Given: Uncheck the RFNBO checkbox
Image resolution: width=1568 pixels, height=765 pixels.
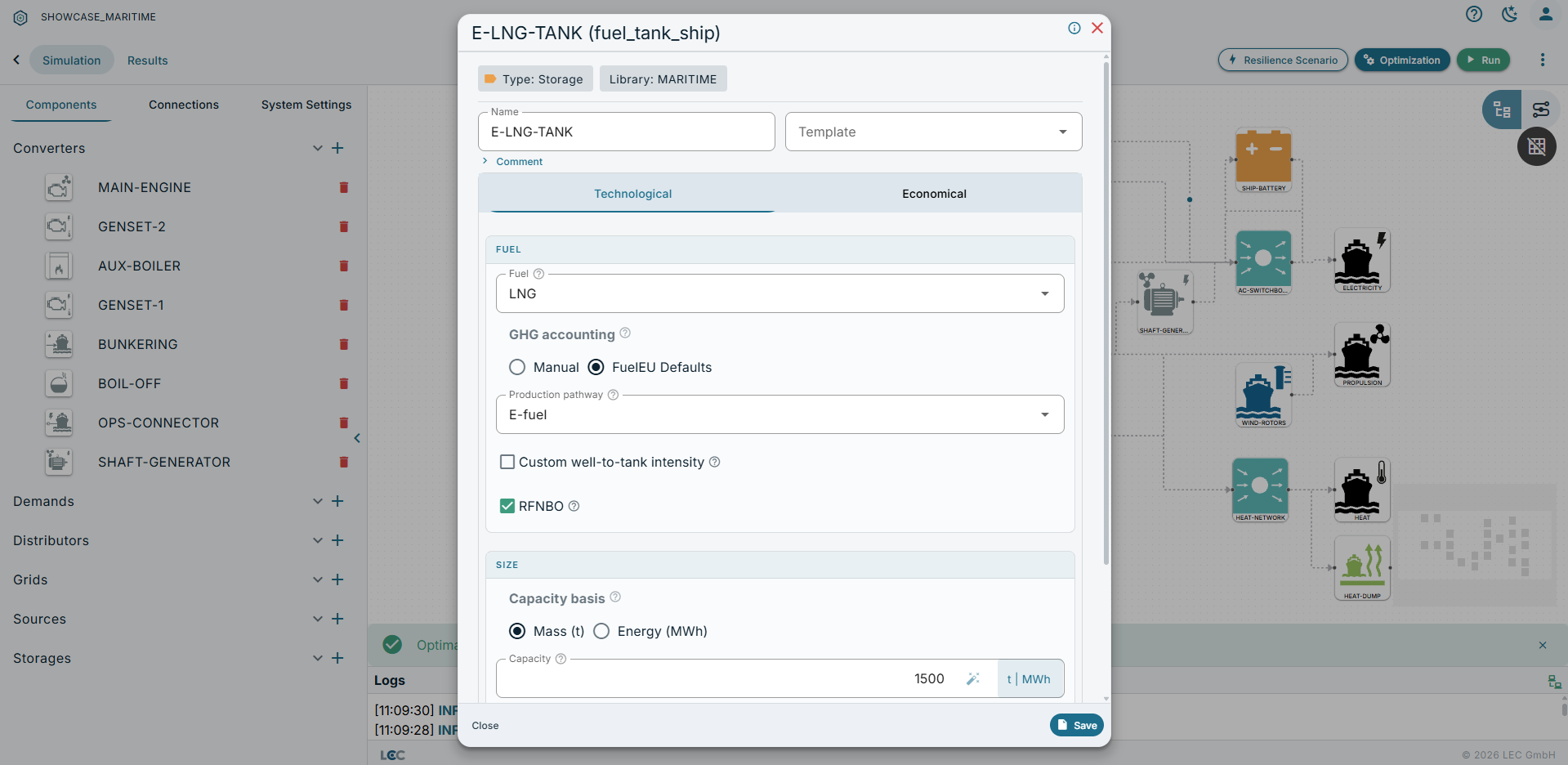Looking at the screenshot, I should tap(507, 506).
